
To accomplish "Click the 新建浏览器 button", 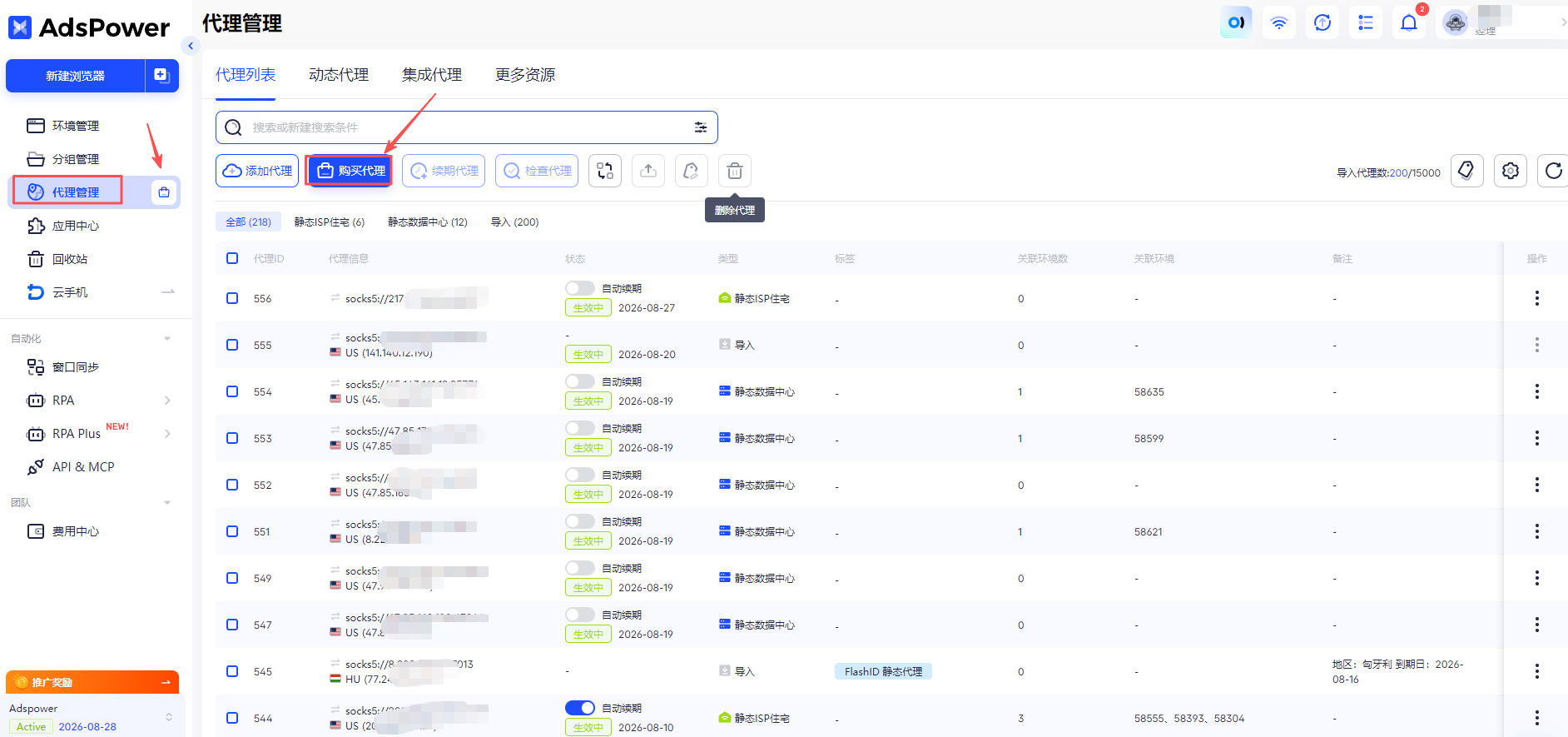I will point(75,76).
